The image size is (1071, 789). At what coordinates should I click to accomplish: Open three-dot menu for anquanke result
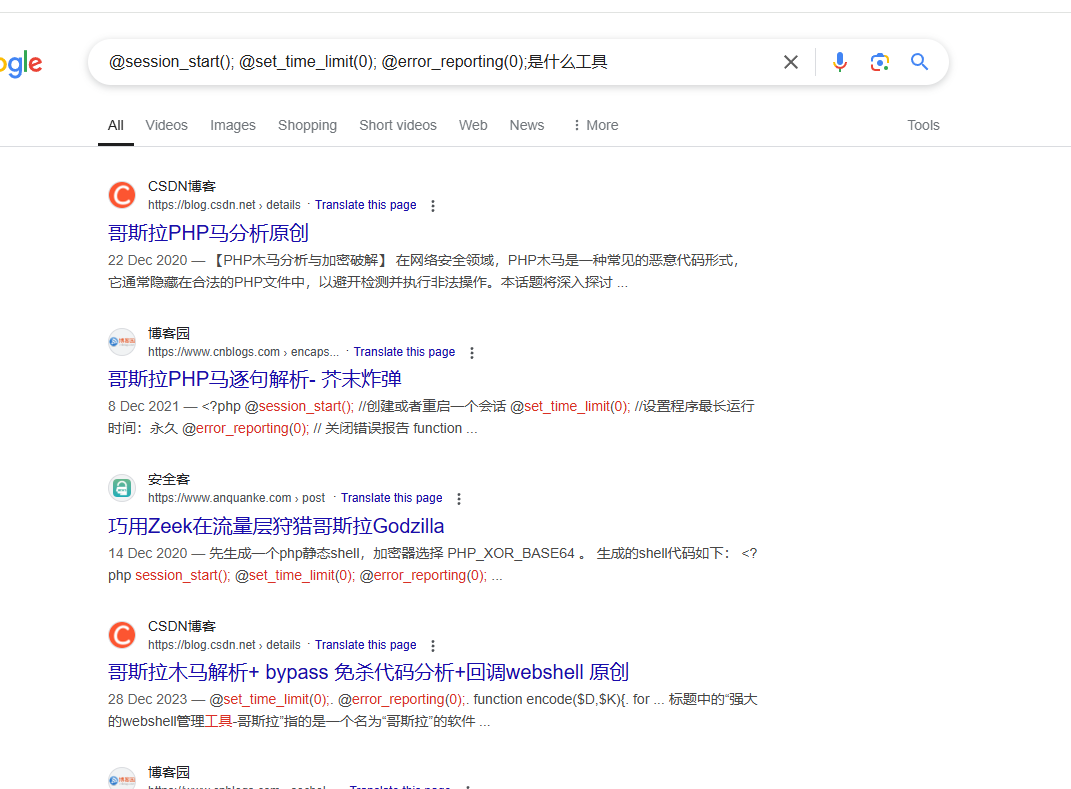point(459,499)
